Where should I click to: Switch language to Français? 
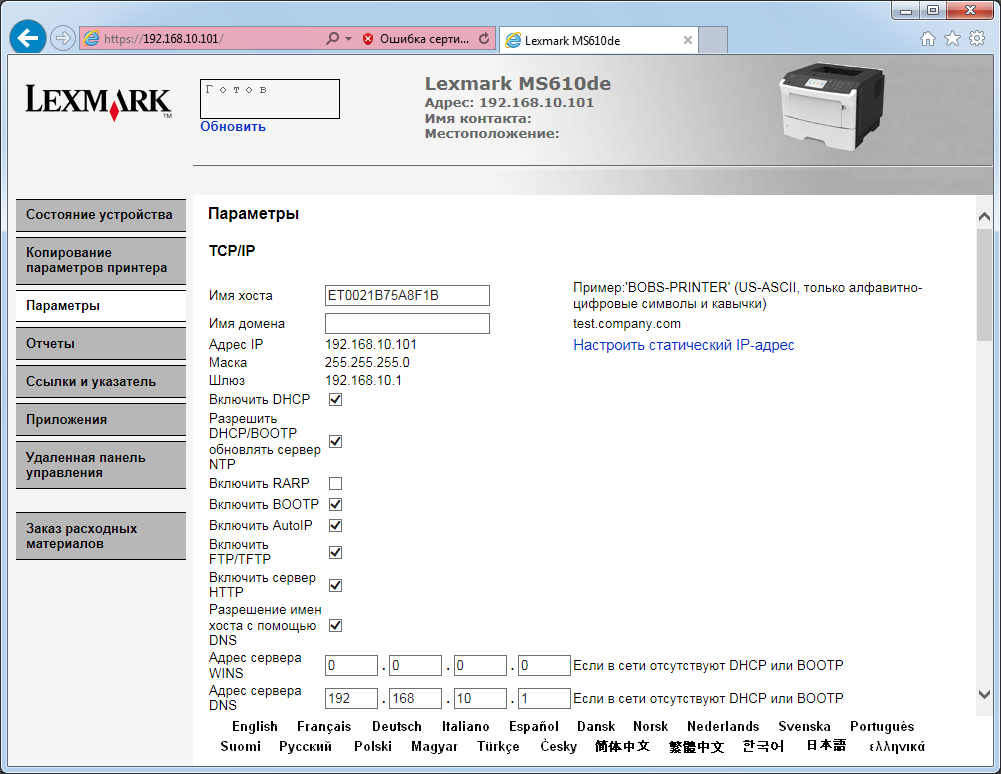point(324,727)
